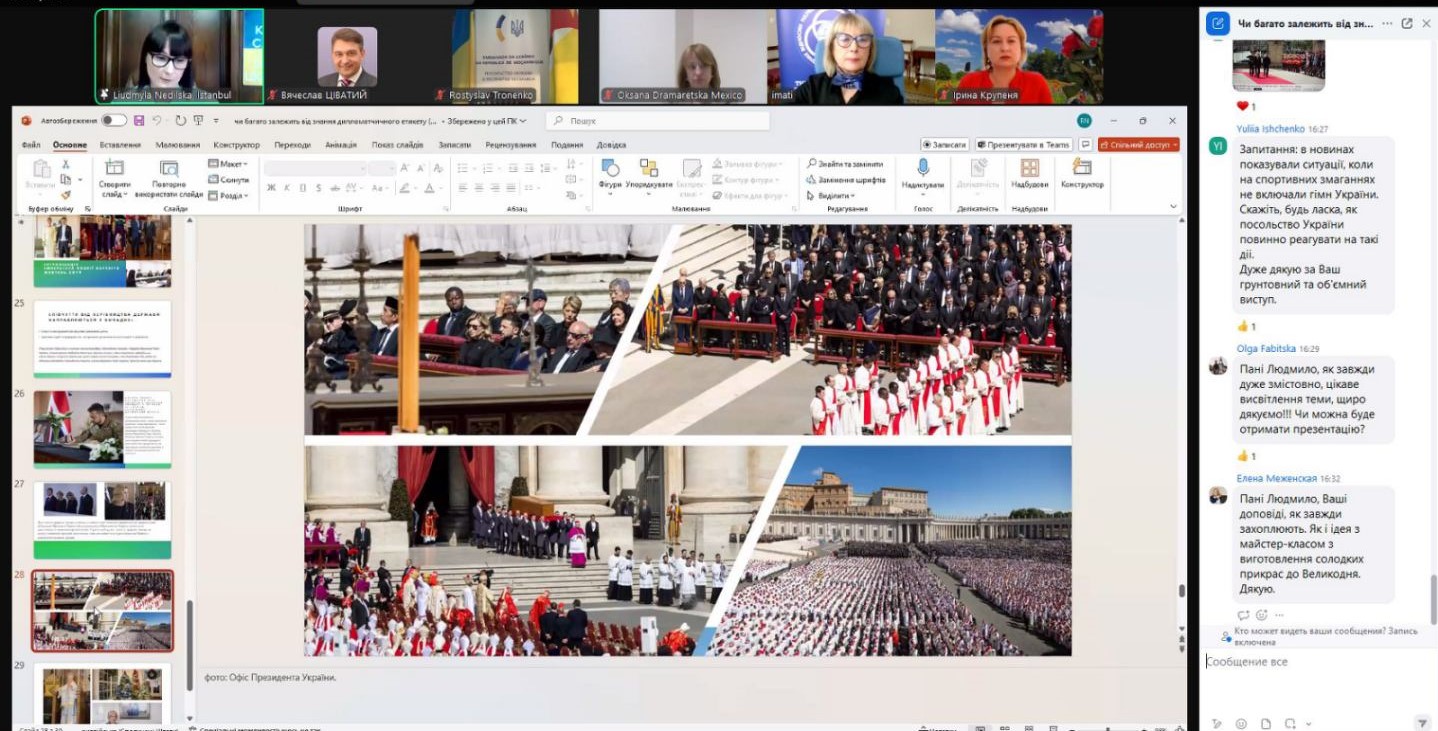Screen dimensions: 1438x731
Task: Click the Скинути reset button
Action: [228, 180]
